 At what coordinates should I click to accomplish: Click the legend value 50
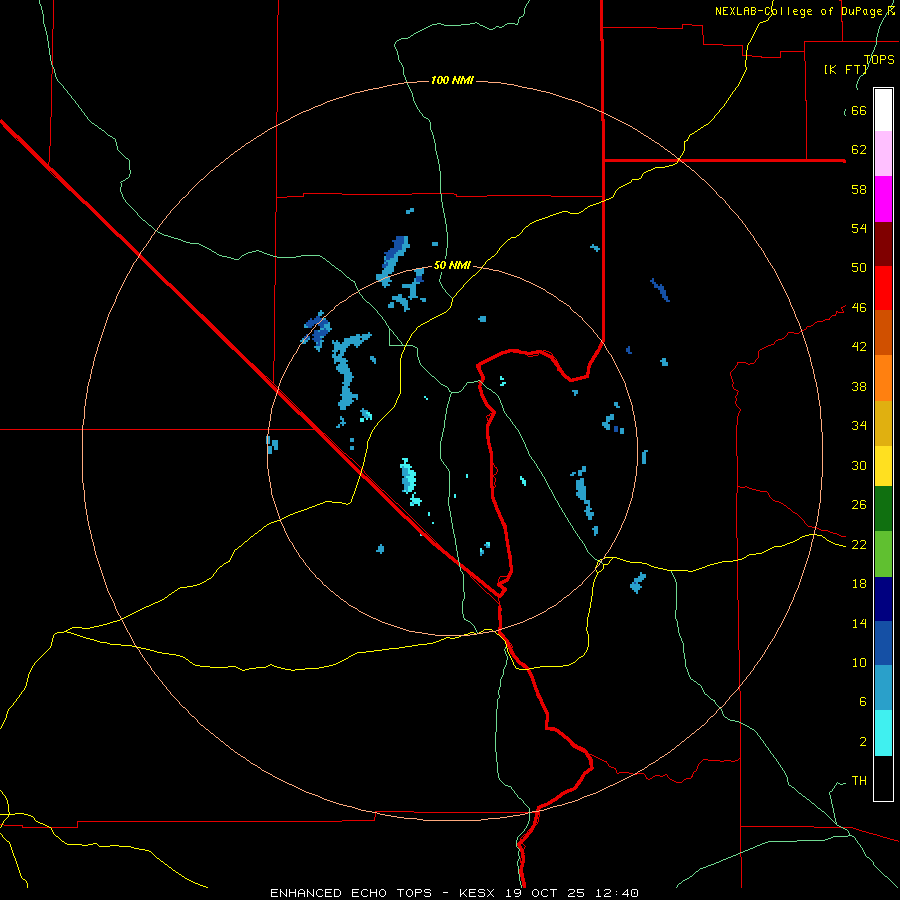pos(859,268)
